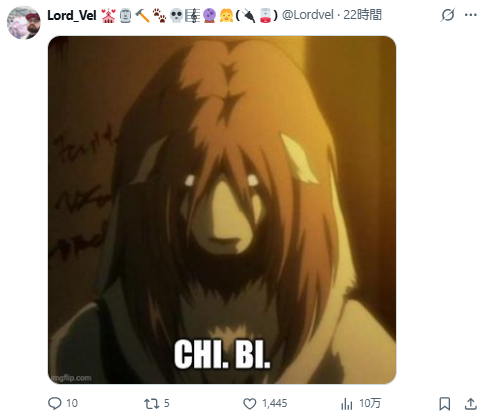Open Lord_Vel's profile avatar picture
Screen dimensions: 483x416
click(24, 23)
